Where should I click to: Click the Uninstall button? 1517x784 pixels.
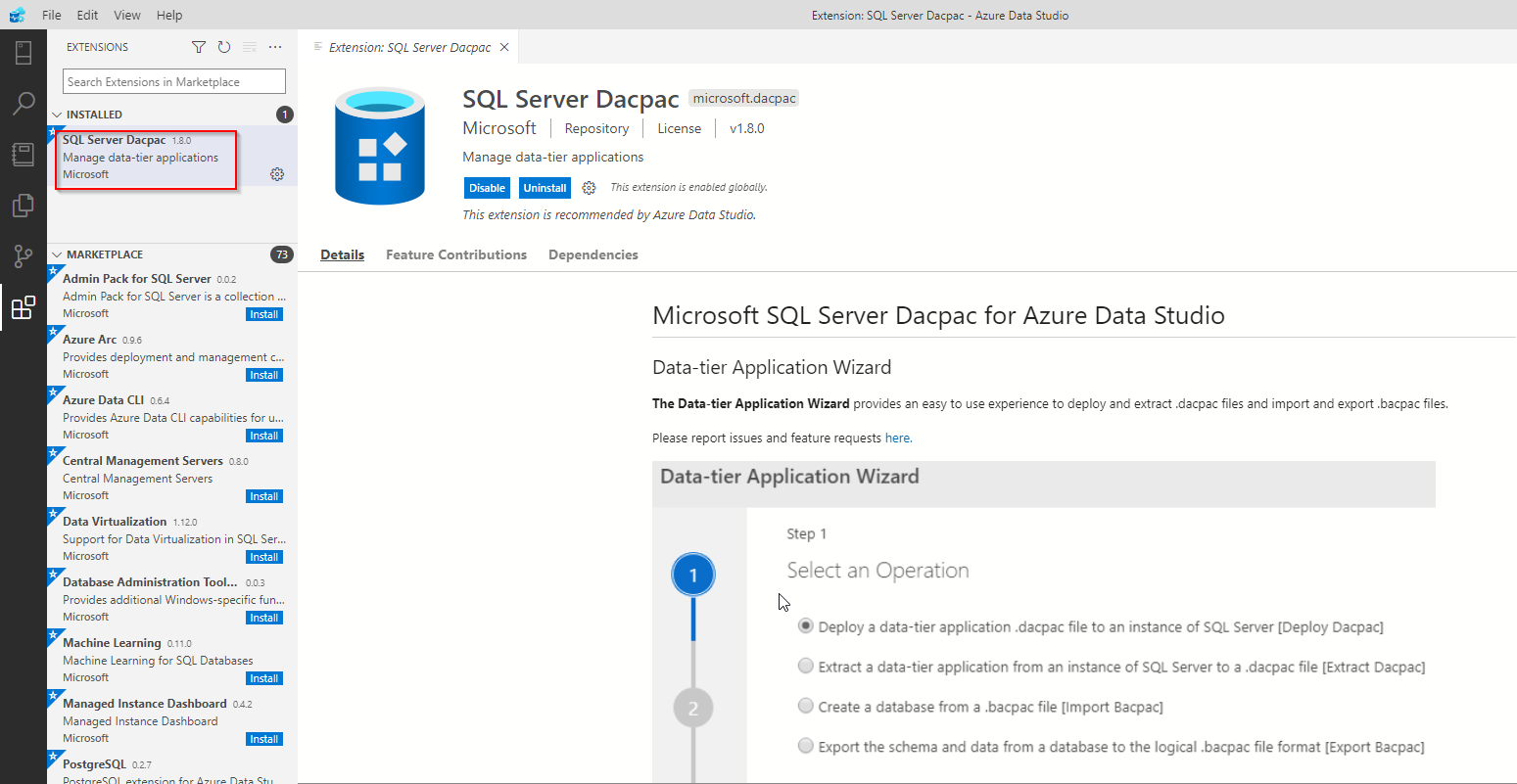[x=545, y=188]
